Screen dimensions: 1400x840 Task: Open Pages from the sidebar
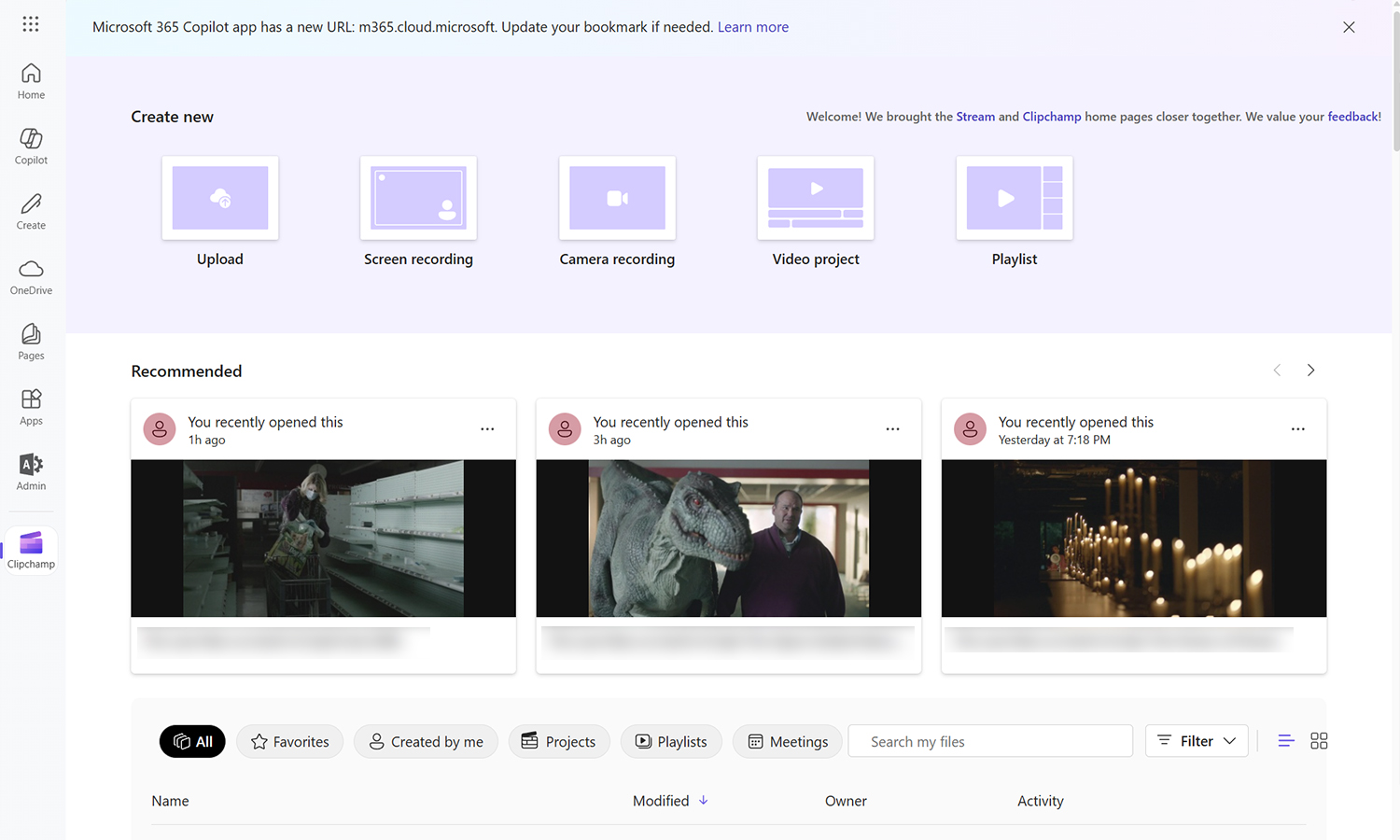31,343
